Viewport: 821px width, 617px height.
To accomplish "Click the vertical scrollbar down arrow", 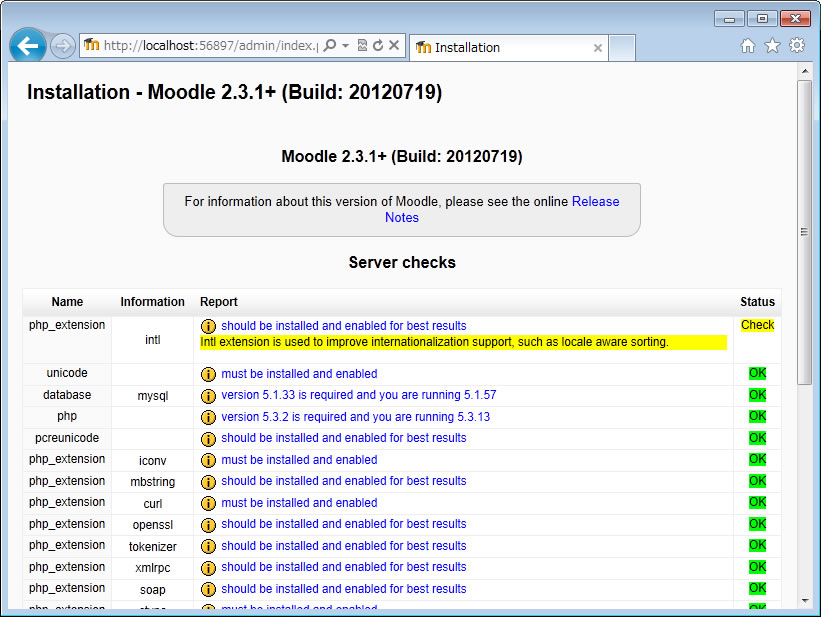I will (804, 600).
